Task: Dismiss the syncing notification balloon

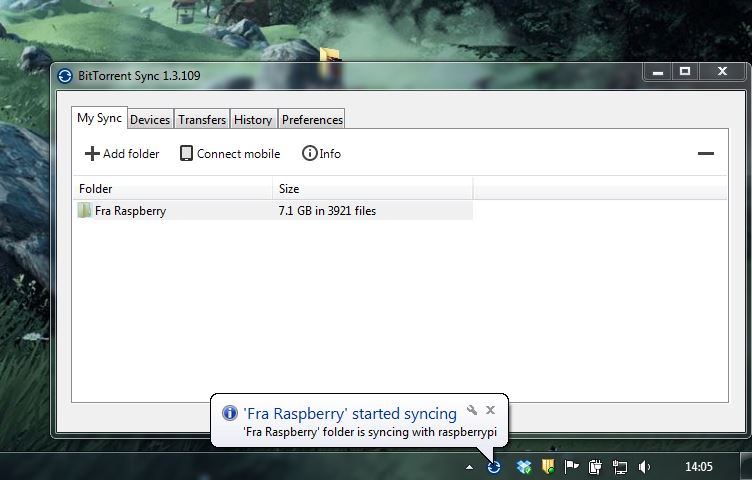Action: [490, 410]
